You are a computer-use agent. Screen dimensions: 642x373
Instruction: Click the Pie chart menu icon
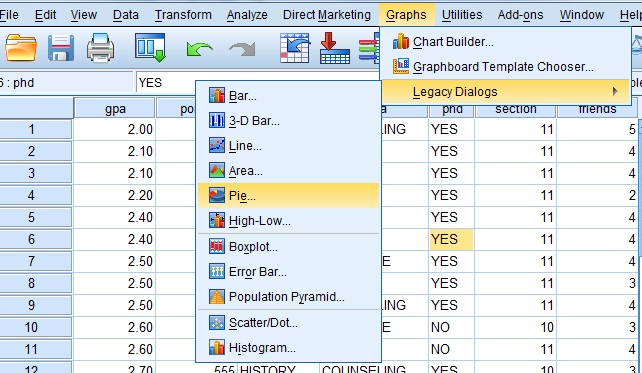217,195
